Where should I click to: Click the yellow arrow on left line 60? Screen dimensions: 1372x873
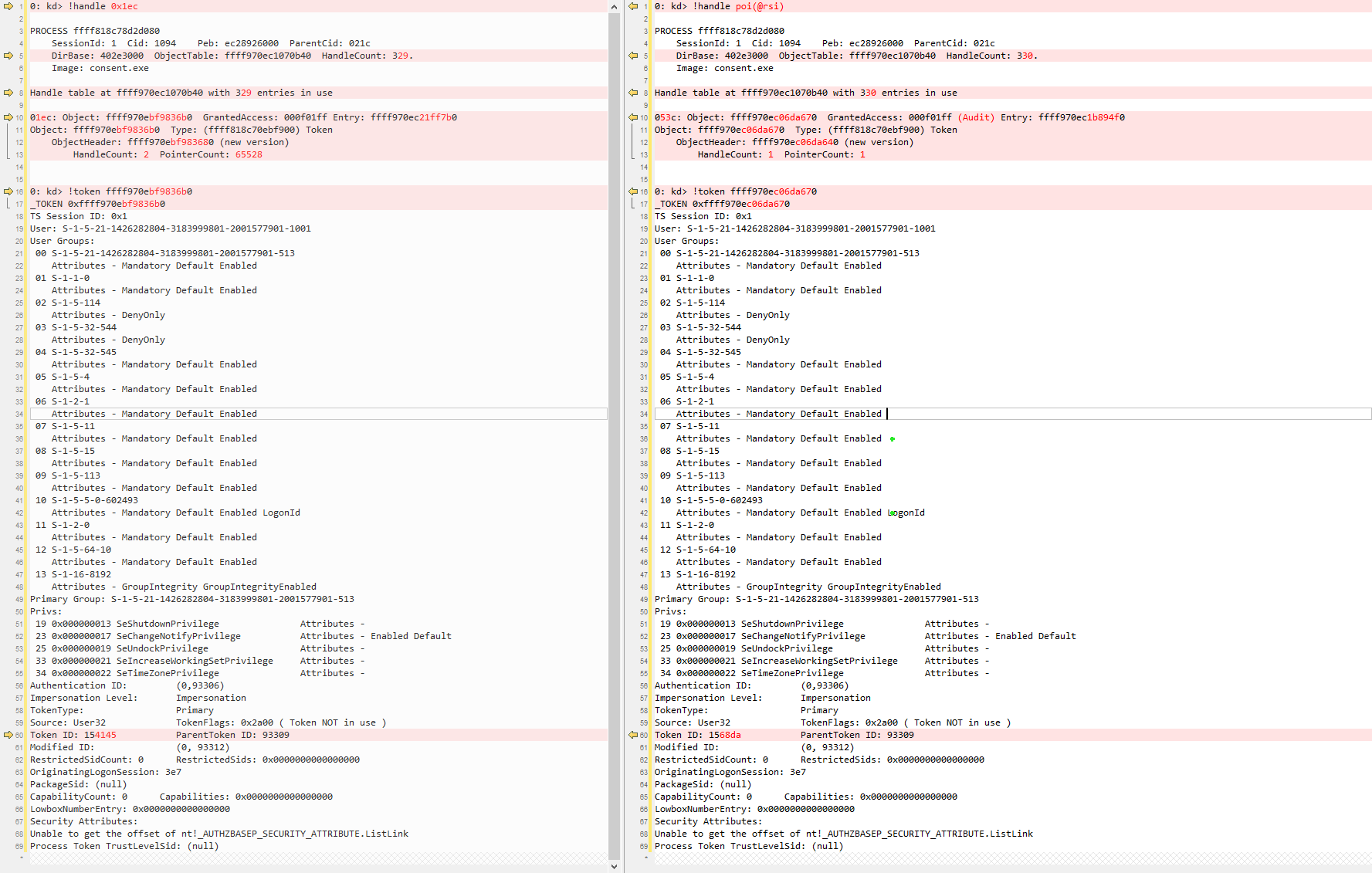click(x=8, y=735)
